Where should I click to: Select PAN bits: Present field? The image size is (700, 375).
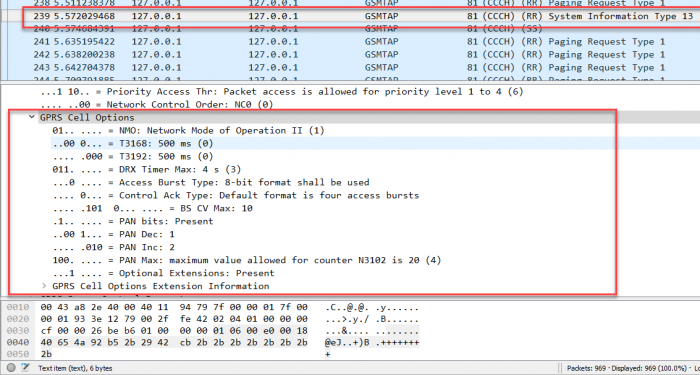coord(133,221)
